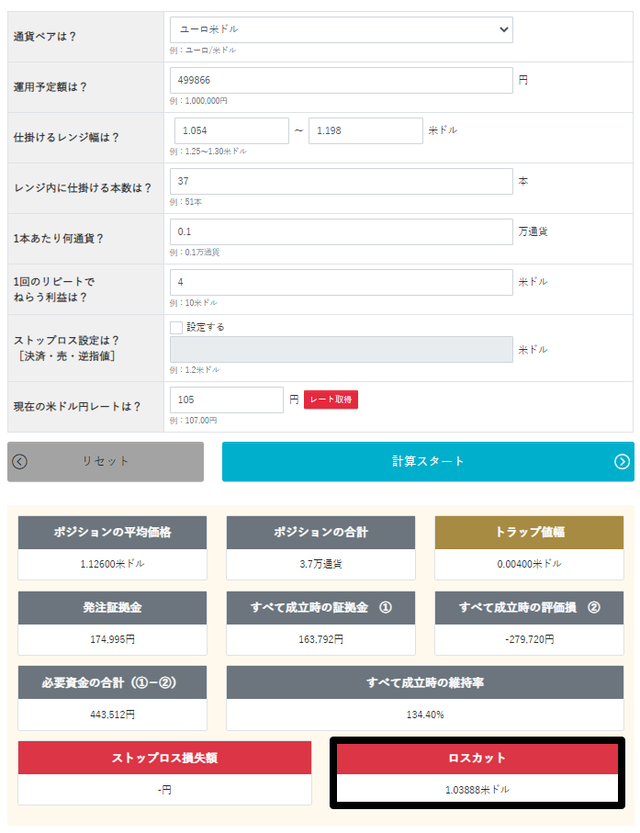This screenshot has width=640, height=833.
Task: Click the example hint 例：107.00円
Action: coord(193,420)
